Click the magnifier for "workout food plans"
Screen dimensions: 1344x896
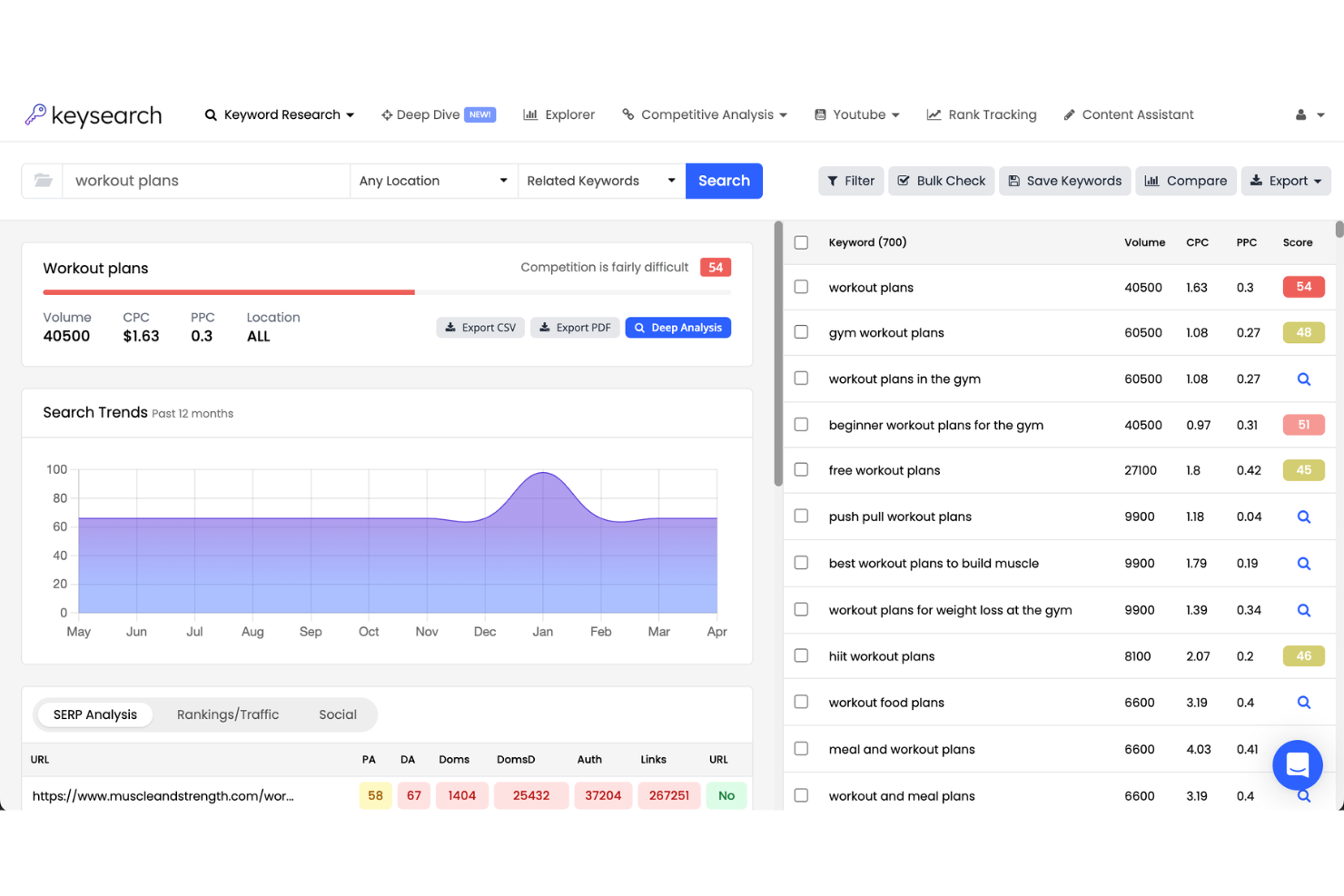point(1304,703)
